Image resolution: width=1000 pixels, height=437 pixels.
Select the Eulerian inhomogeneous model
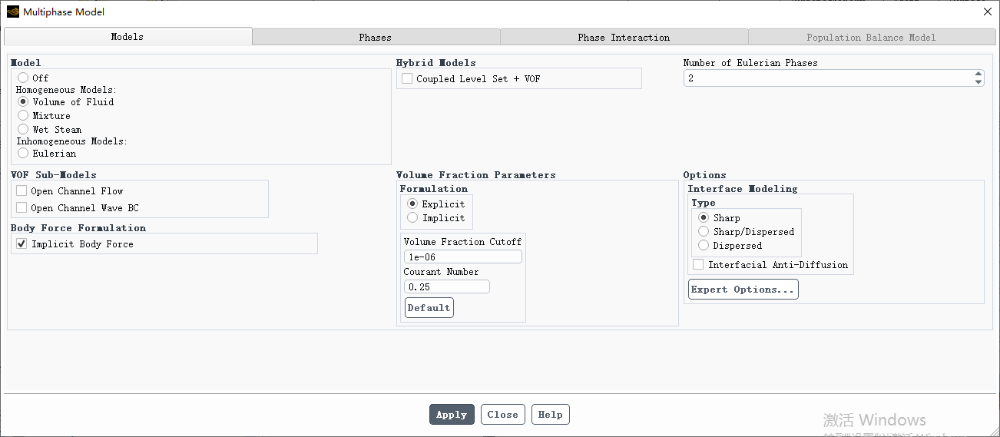point(23,154)
